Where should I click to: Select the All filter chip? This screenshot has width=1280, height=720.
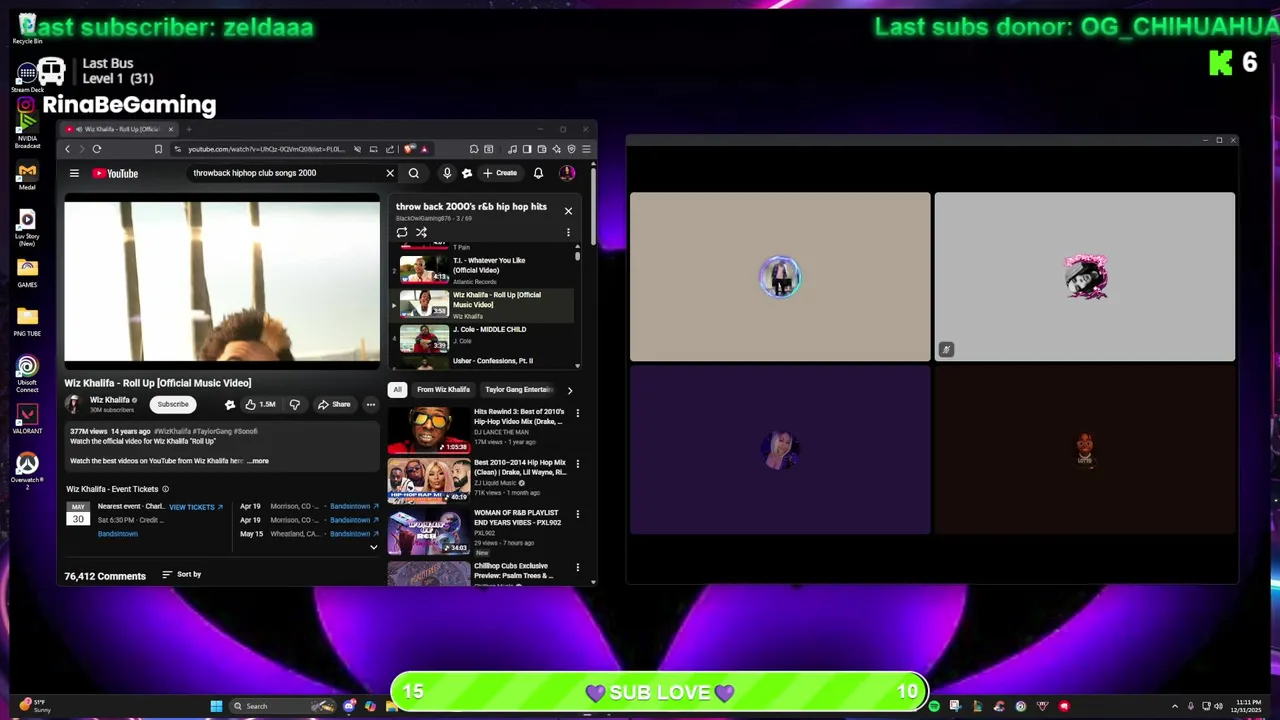coord(397,390)
